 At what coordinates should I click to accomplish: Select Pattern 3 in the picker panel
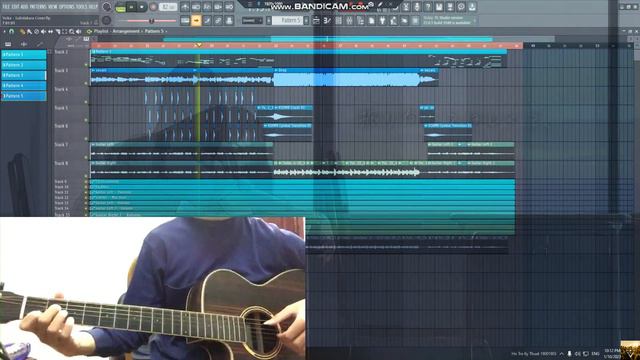pyautogui.click(x=24, y=76)
